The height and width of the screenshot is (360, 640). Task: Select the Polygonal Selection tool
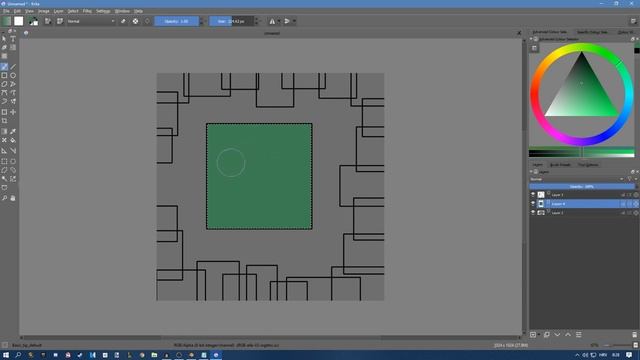[4, 170]
